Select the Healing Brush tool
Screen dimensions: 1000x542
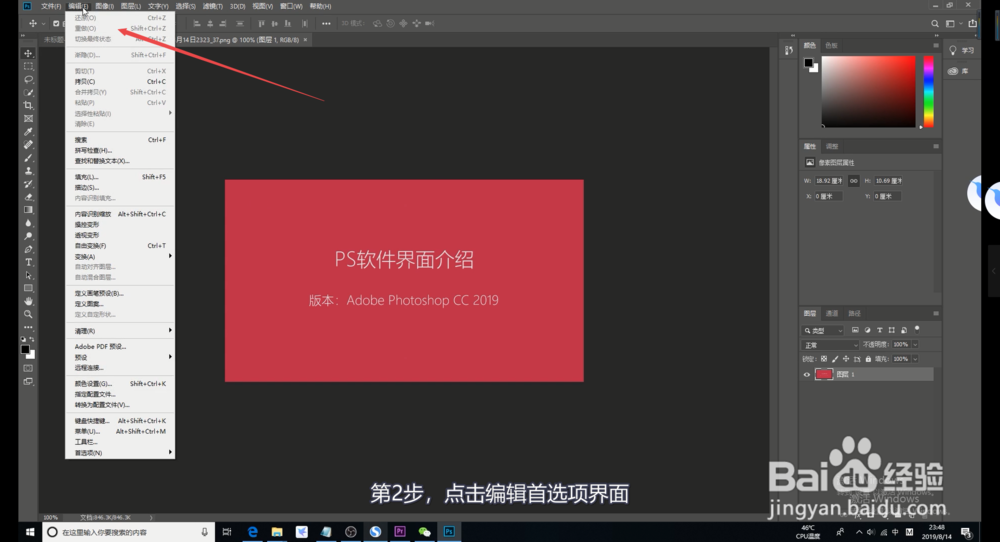28,145
